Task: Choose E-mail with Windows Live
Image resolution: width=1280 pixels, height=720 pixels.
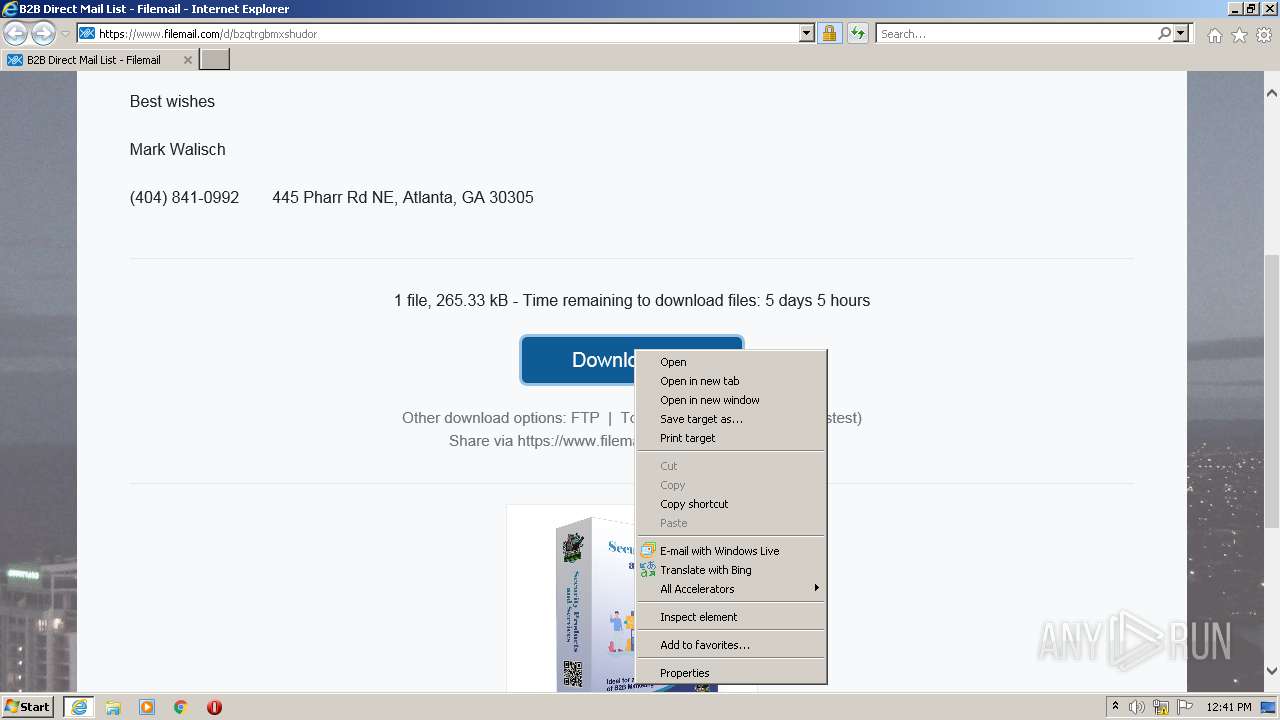Action: tap(731, 551)
